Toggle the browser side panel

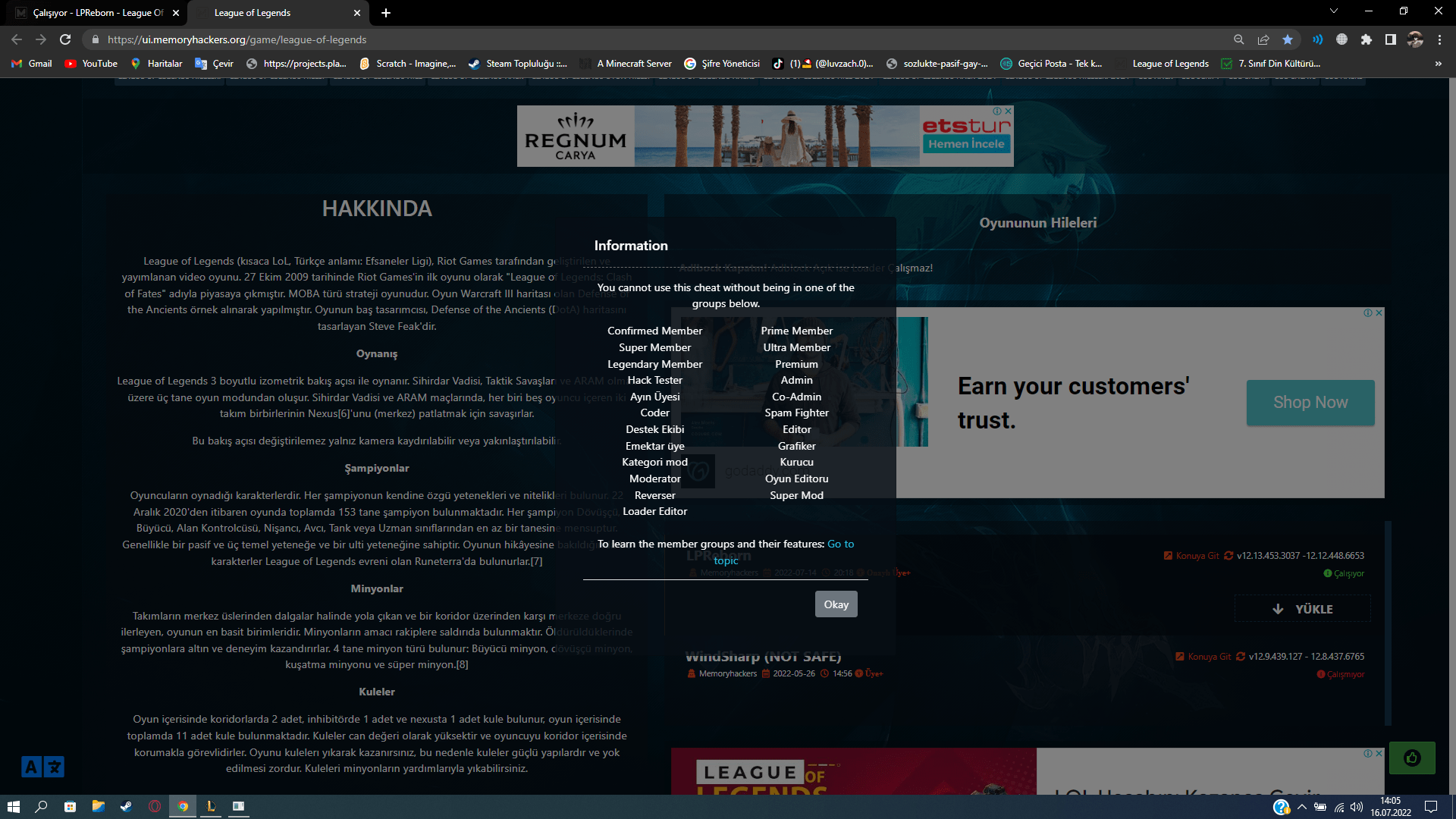(1391, 39)
